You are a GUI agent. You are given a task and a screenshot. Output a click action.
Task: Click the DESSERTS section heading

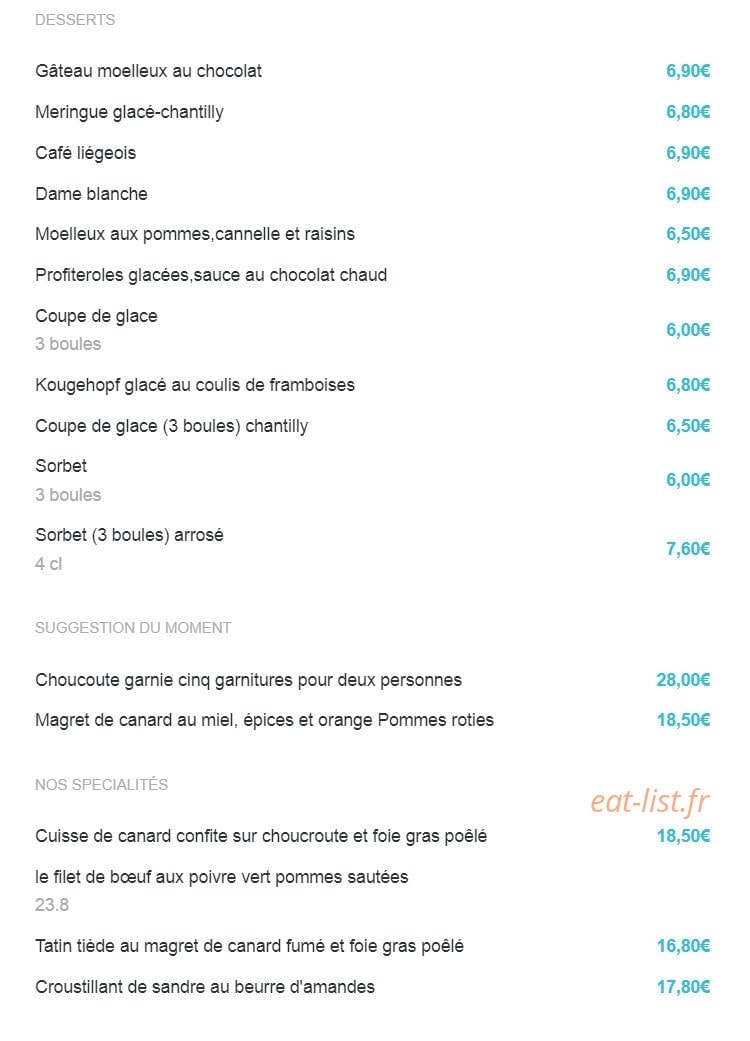point(75,20)
